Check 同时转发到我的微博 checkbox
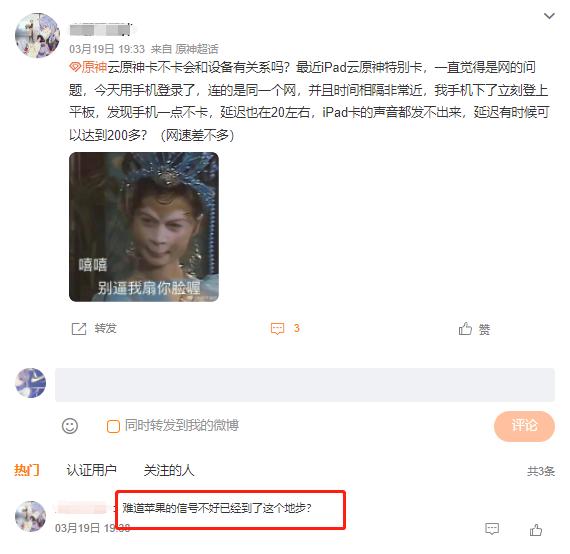Screen dimensions: 570x554 (113, 426)
